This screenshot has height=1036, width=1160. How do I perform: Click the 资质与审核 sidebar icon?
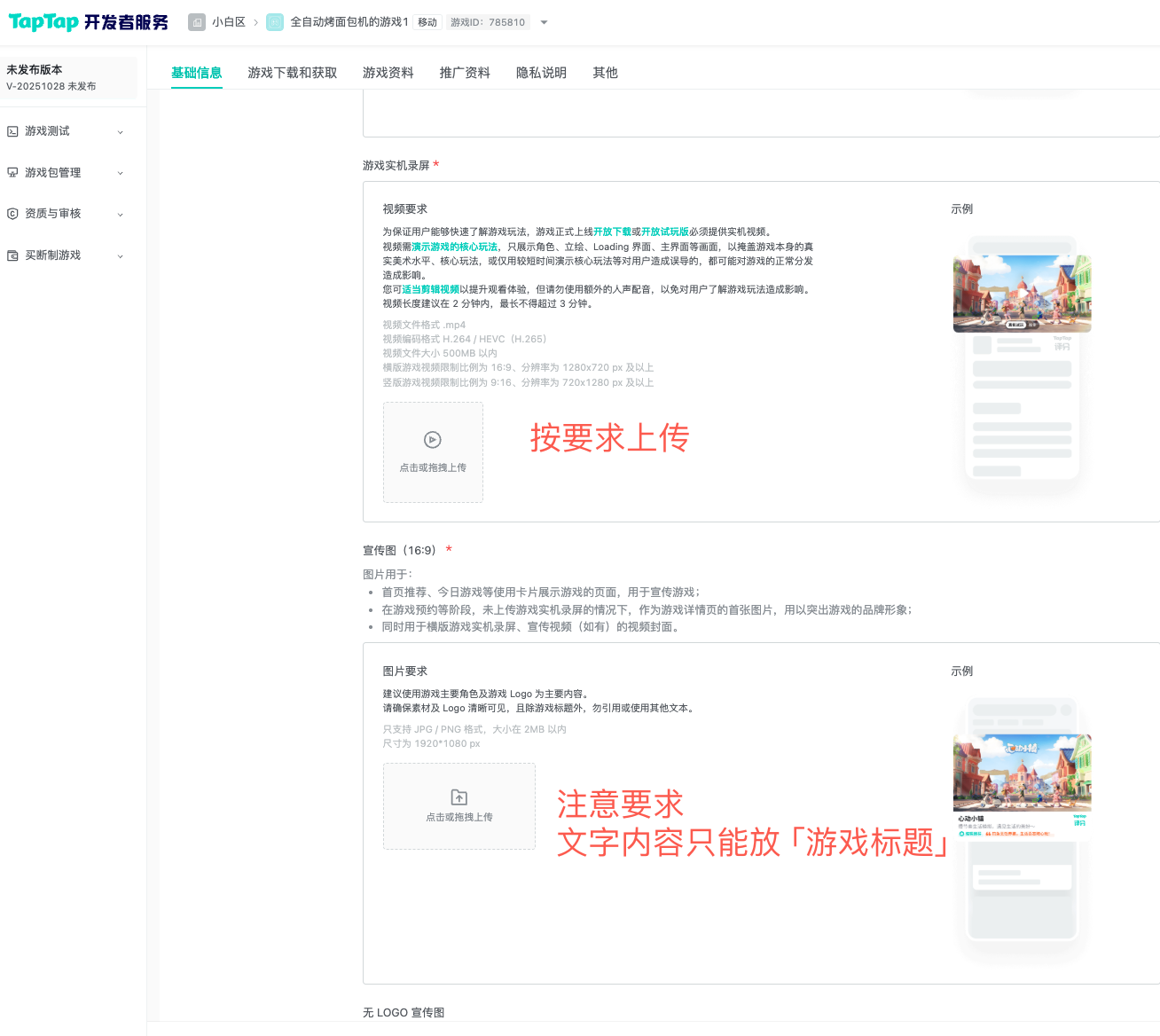tap(12, 214)
